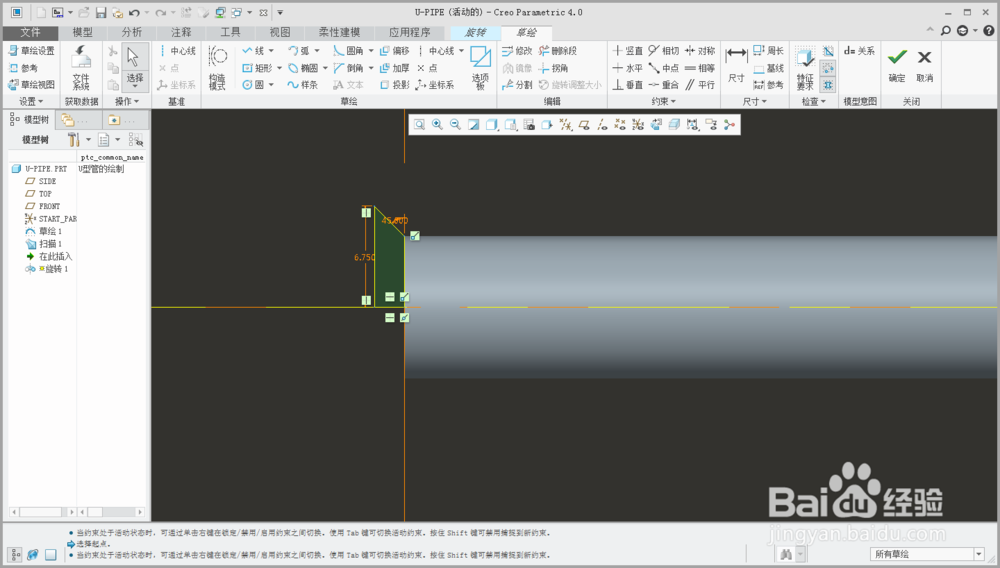
Task: Toggle Shade Closed Loops inspection button
Action: click(828, 52)
